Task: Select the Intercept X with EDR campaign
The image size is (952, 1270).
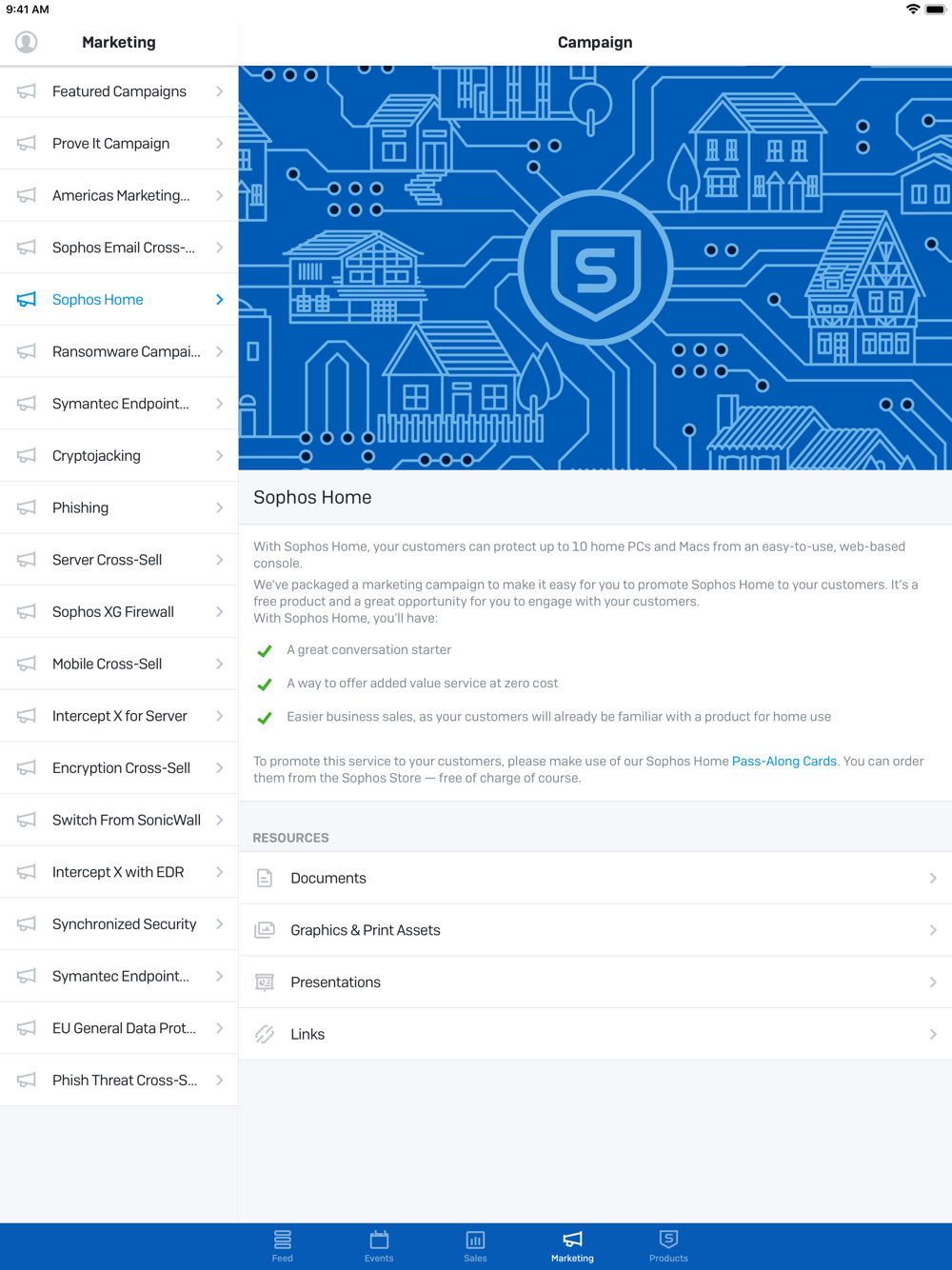Action: click(119, 872)
